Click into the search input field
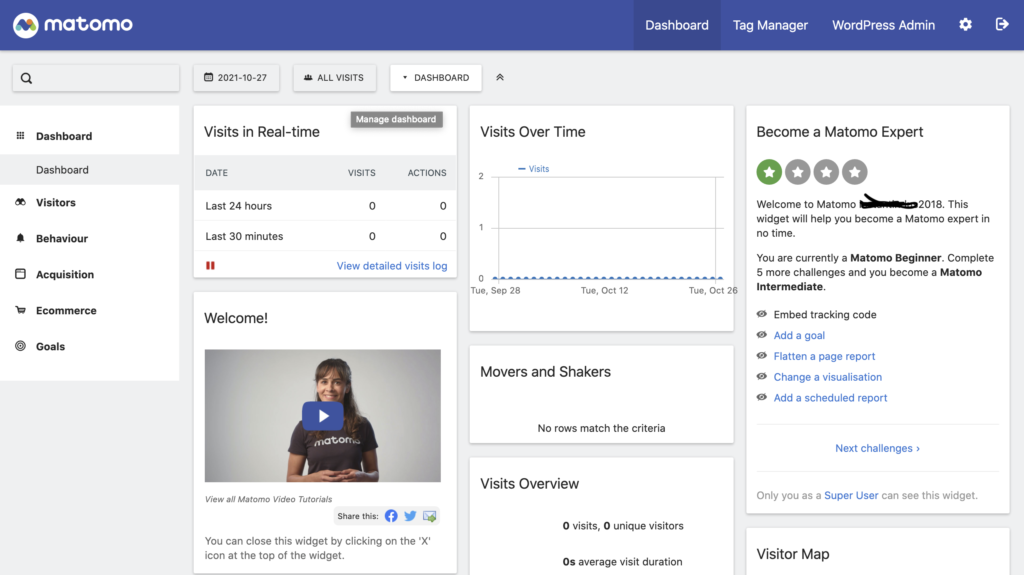Image resolution: width=1024 pixels, height=575 pixels. tap(96, 78)
